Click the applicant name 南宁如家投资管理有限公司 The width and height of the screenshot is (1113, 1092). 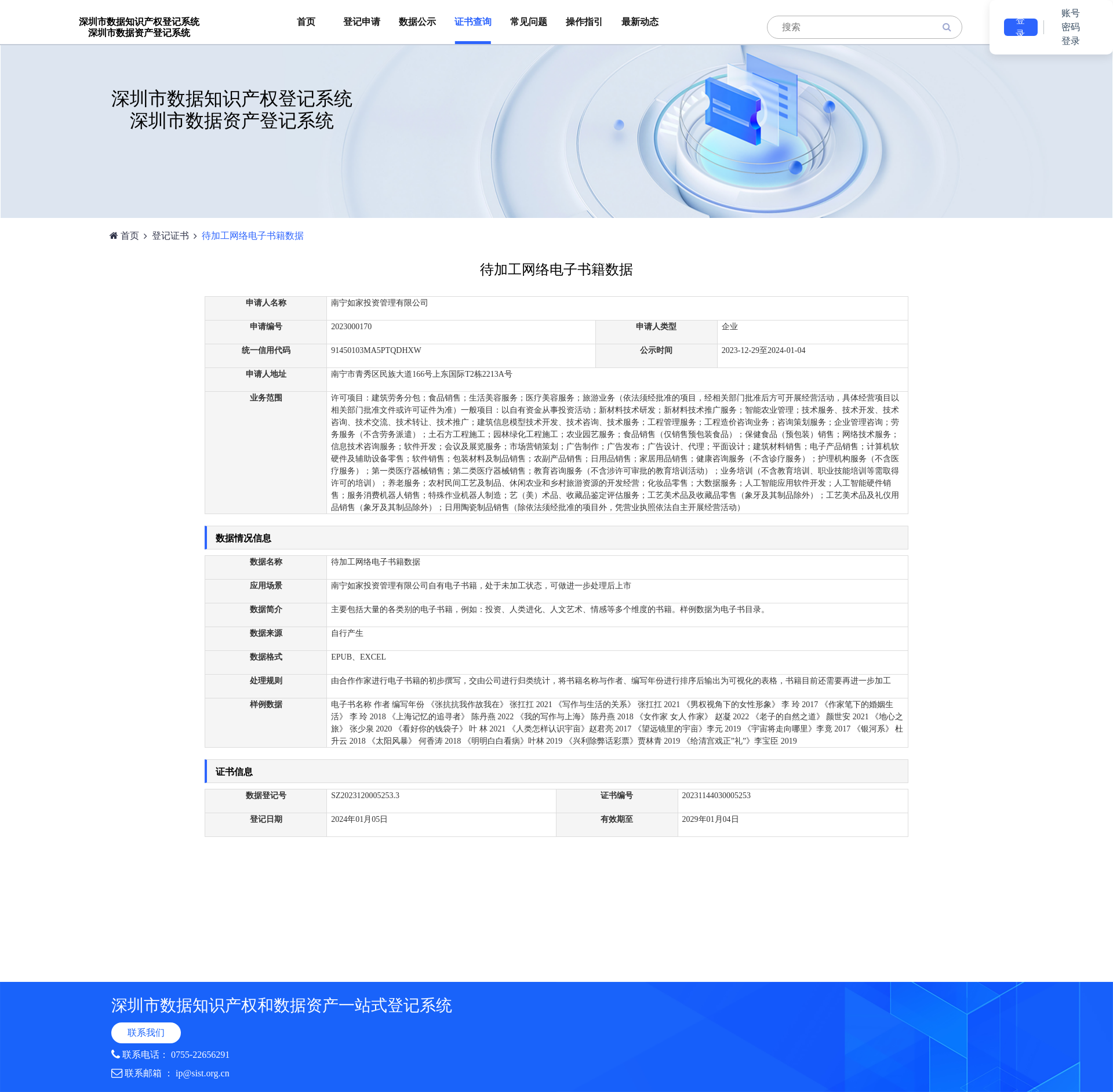click(x=380, y=303)
